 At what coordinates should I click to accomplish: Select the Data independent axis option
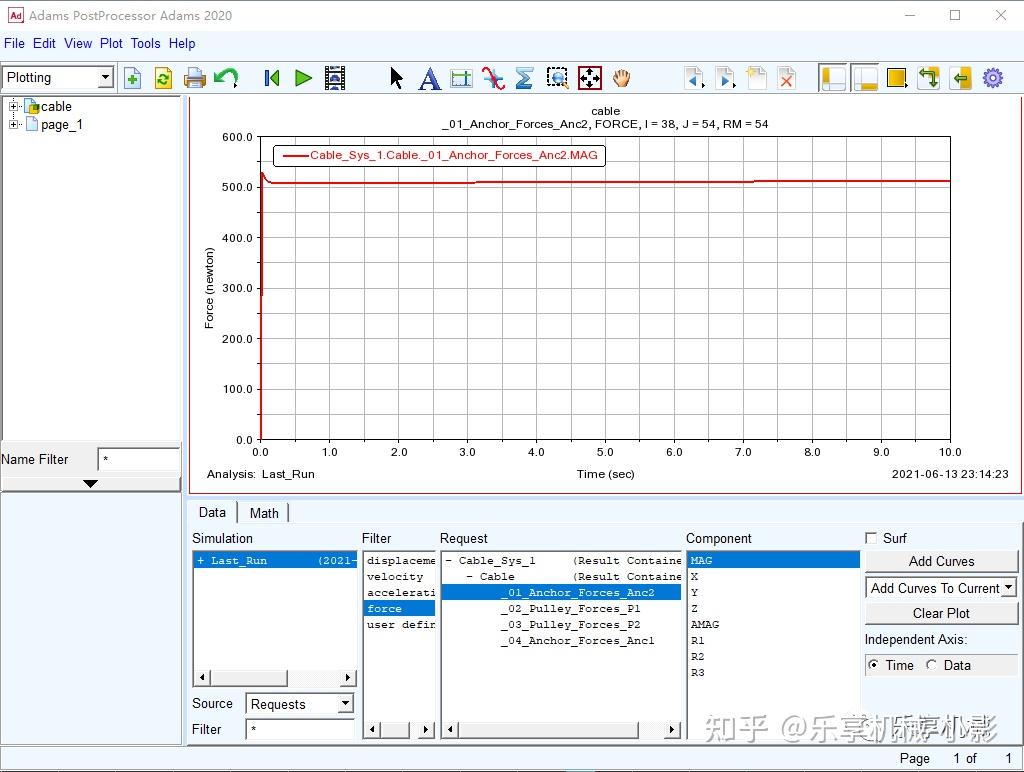click(x=932, y=665)
